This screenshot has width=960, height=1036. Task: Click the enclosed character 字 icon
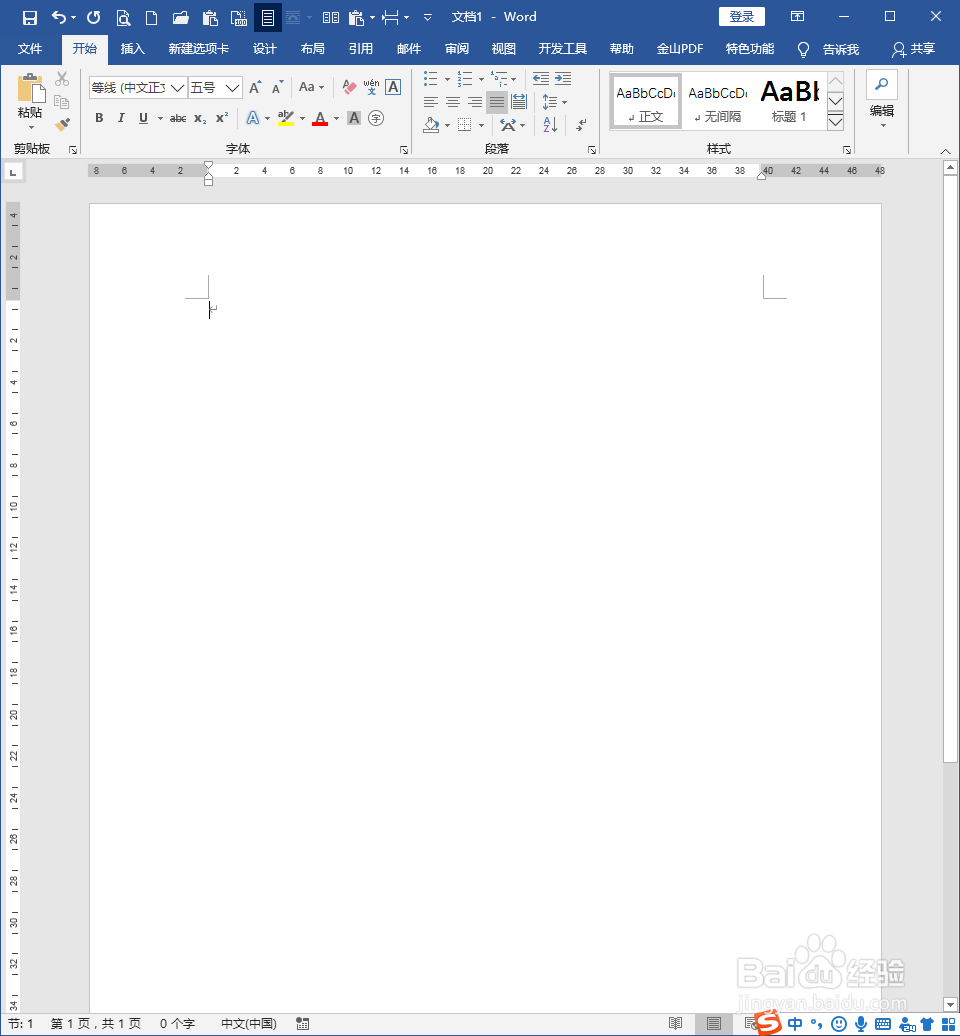point(376,118)
